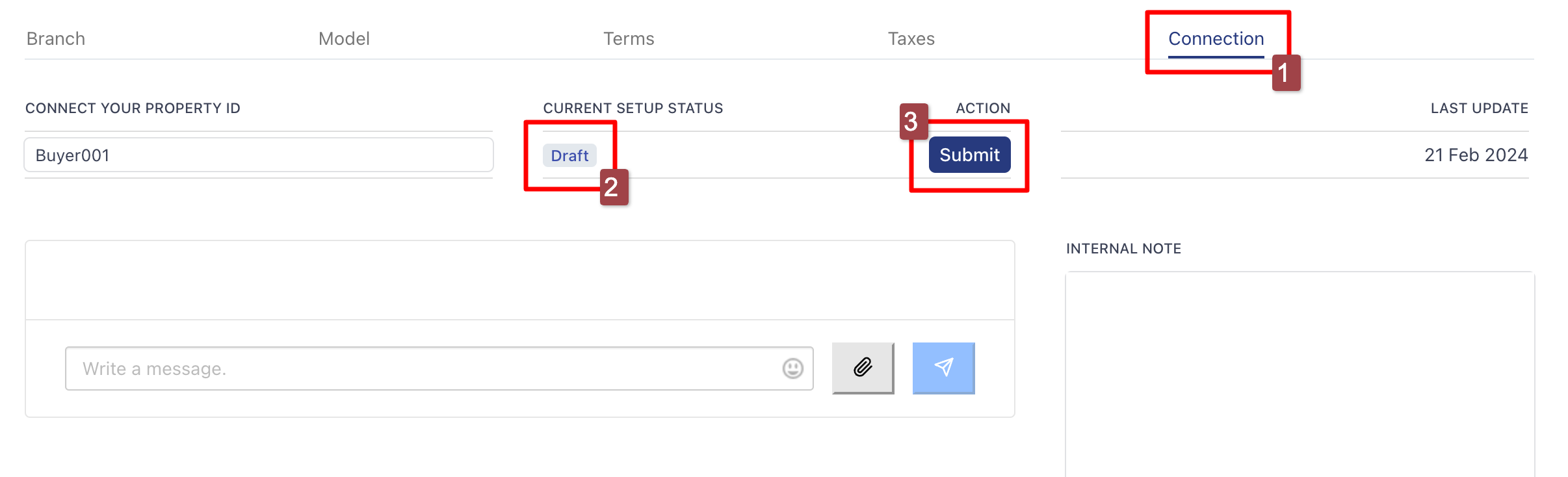Viewport: 1568px width, 477px height.
Task: Click the Draft status badge
Action: tap(569, 155)
